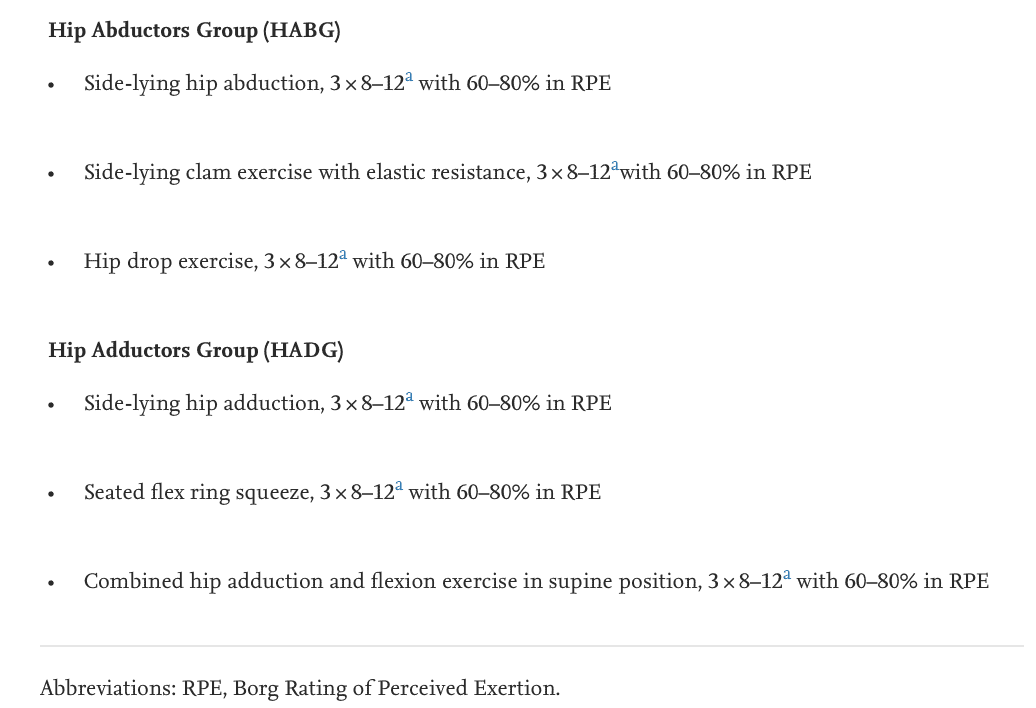Open footnote a after Hip drop exercise

pos(343,256)
